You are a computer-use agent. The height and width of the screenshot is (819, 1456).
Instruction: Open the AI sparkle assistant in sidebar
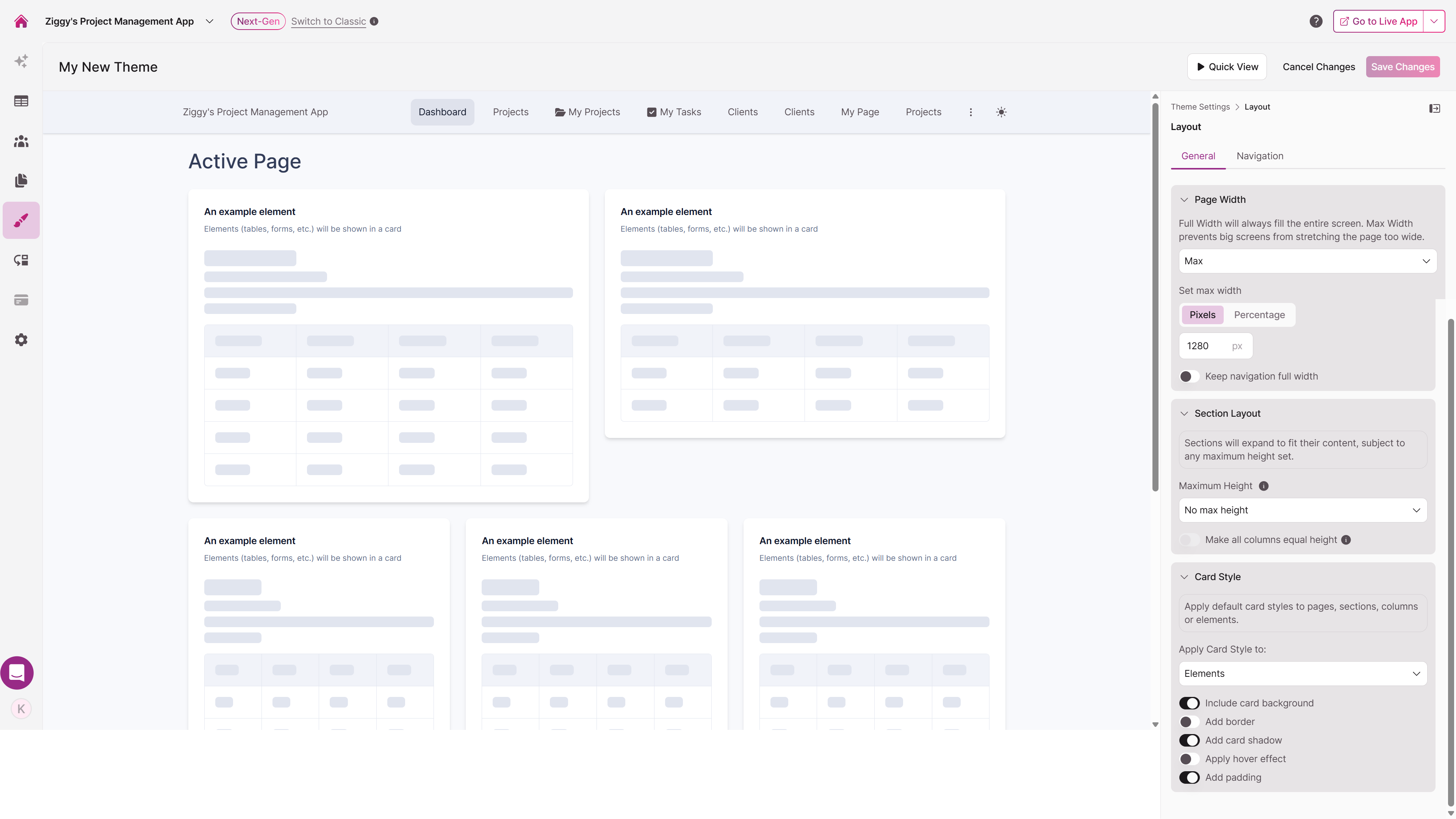click(21, 61)
